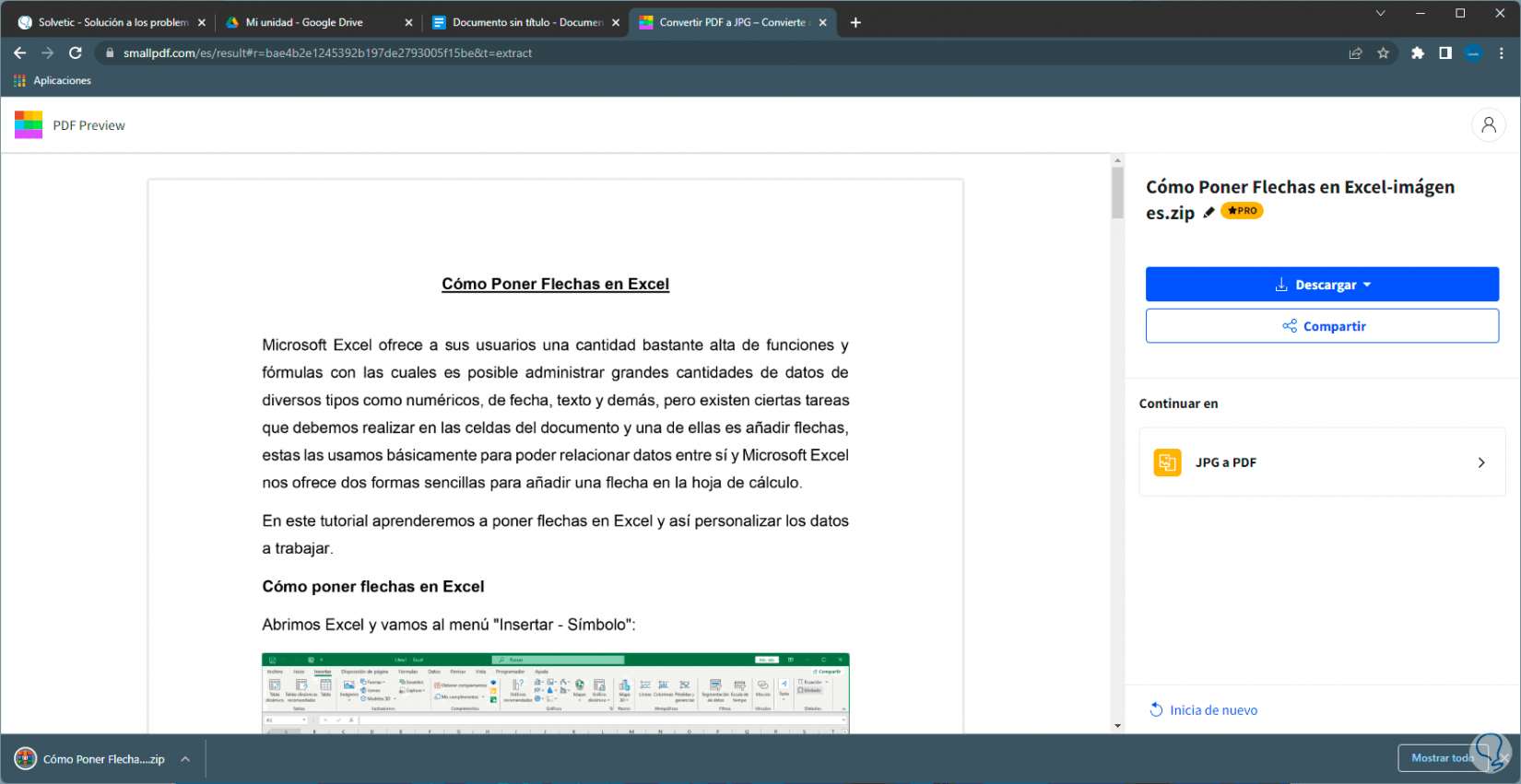
Task: Toggle the browser side panel icon
Action: [1445, 53]
